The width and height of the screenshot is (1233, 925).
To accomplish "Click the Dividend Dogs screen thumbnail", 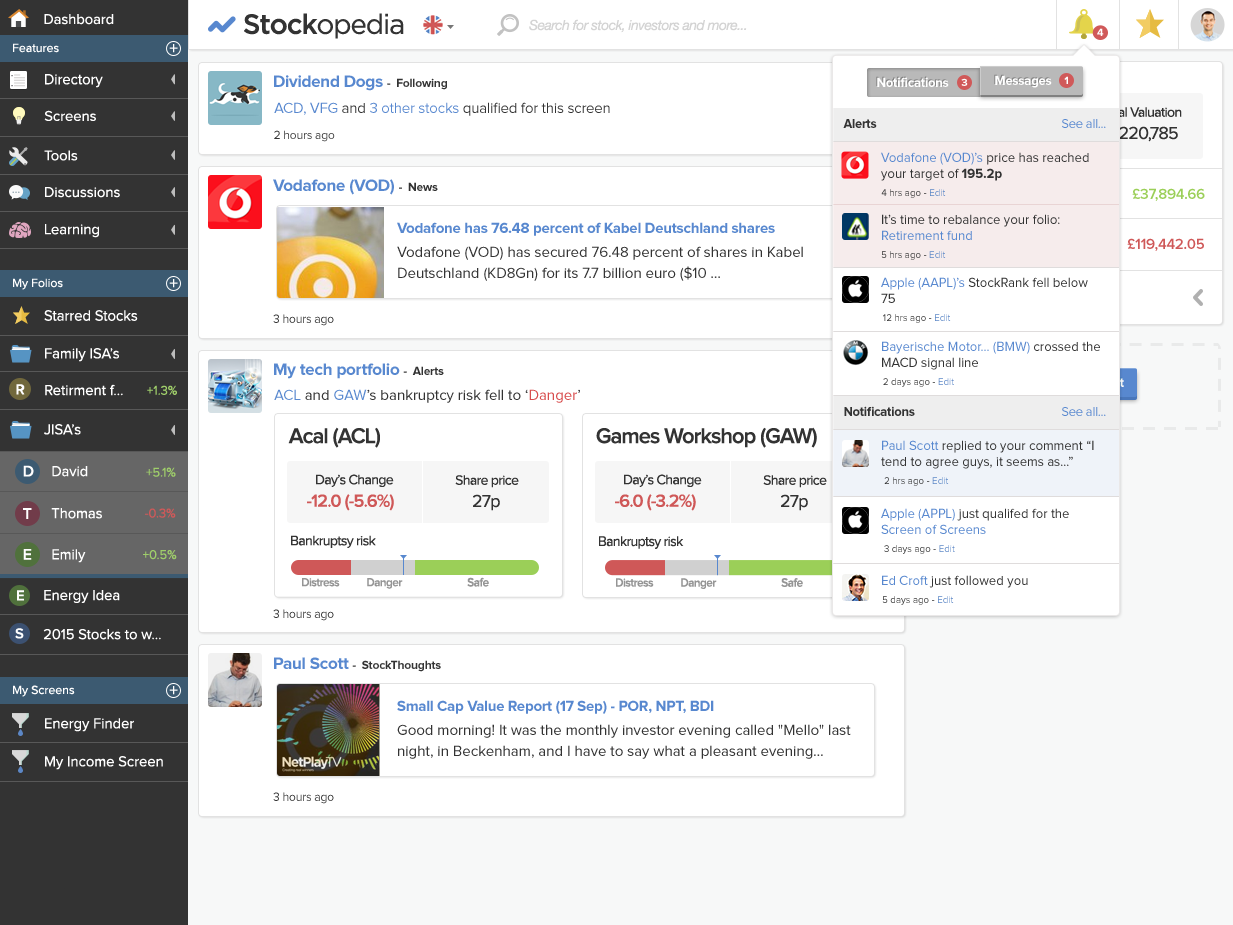I will click(235, 98).
